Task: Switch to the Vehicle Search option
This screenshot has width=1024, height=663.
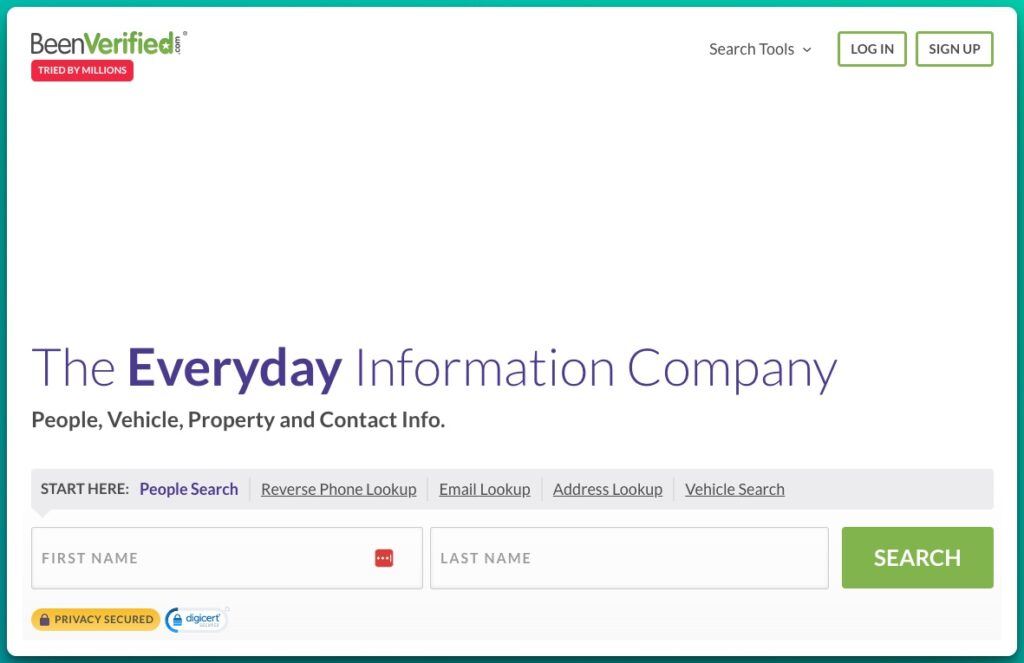Action: [734, 489]
